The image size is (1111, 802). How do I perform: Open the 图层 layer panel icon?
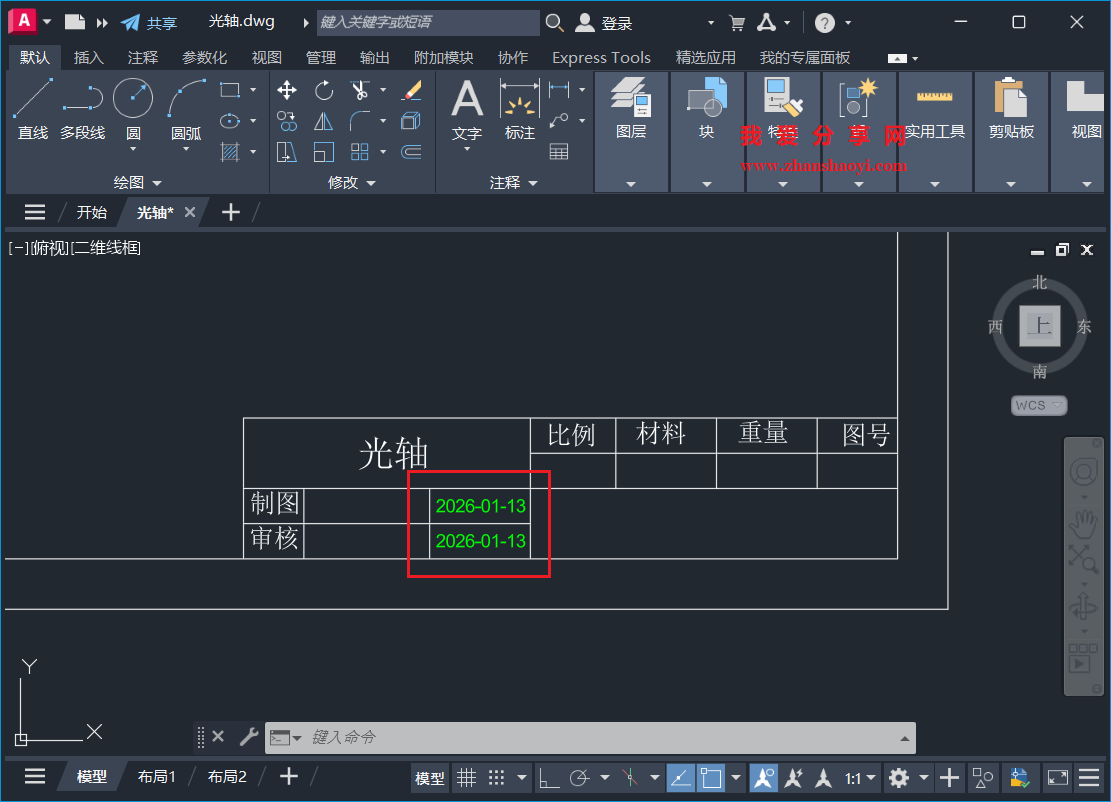coord(631,97)
